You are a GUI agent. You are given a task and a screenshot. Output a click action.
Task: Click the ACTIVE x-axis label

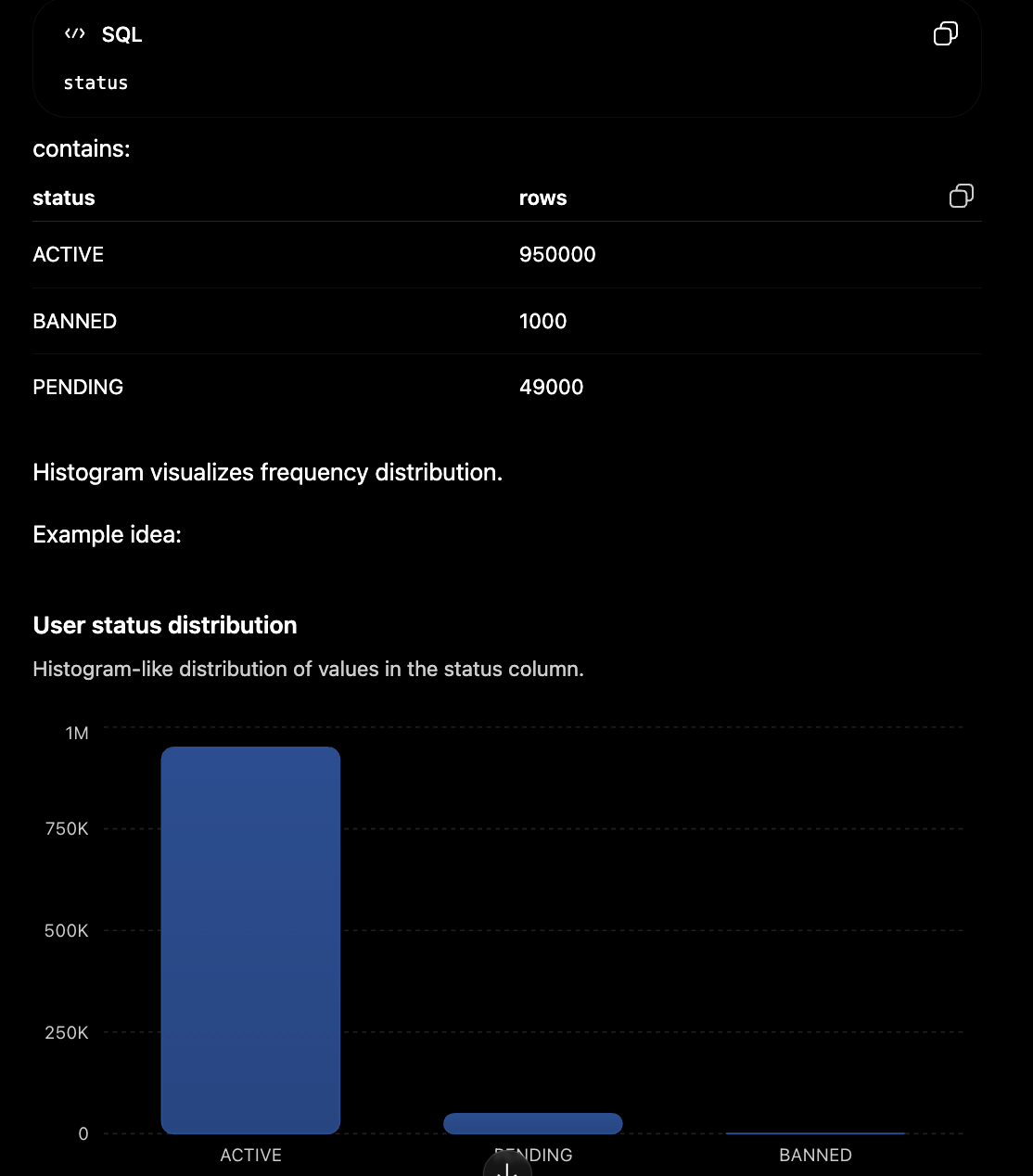click(x=250, y=1155)
